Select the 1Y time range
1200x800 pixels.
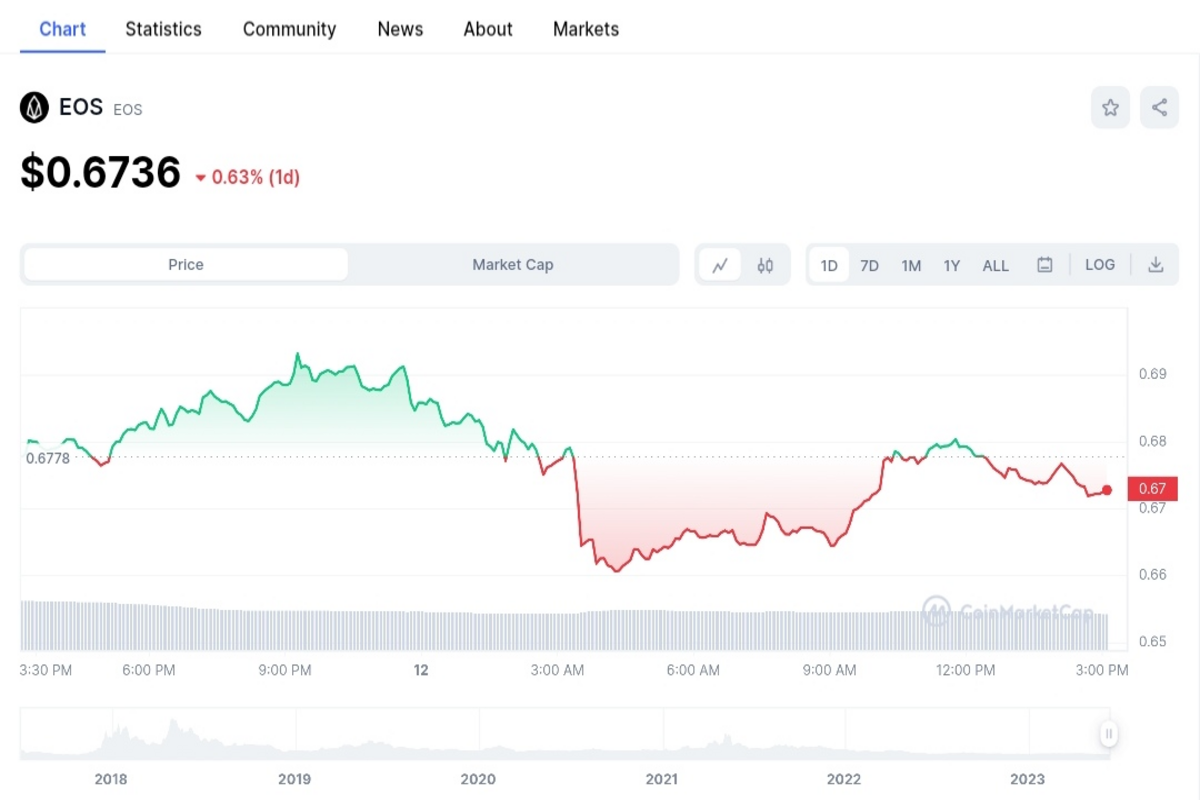(x=952, y=265)
